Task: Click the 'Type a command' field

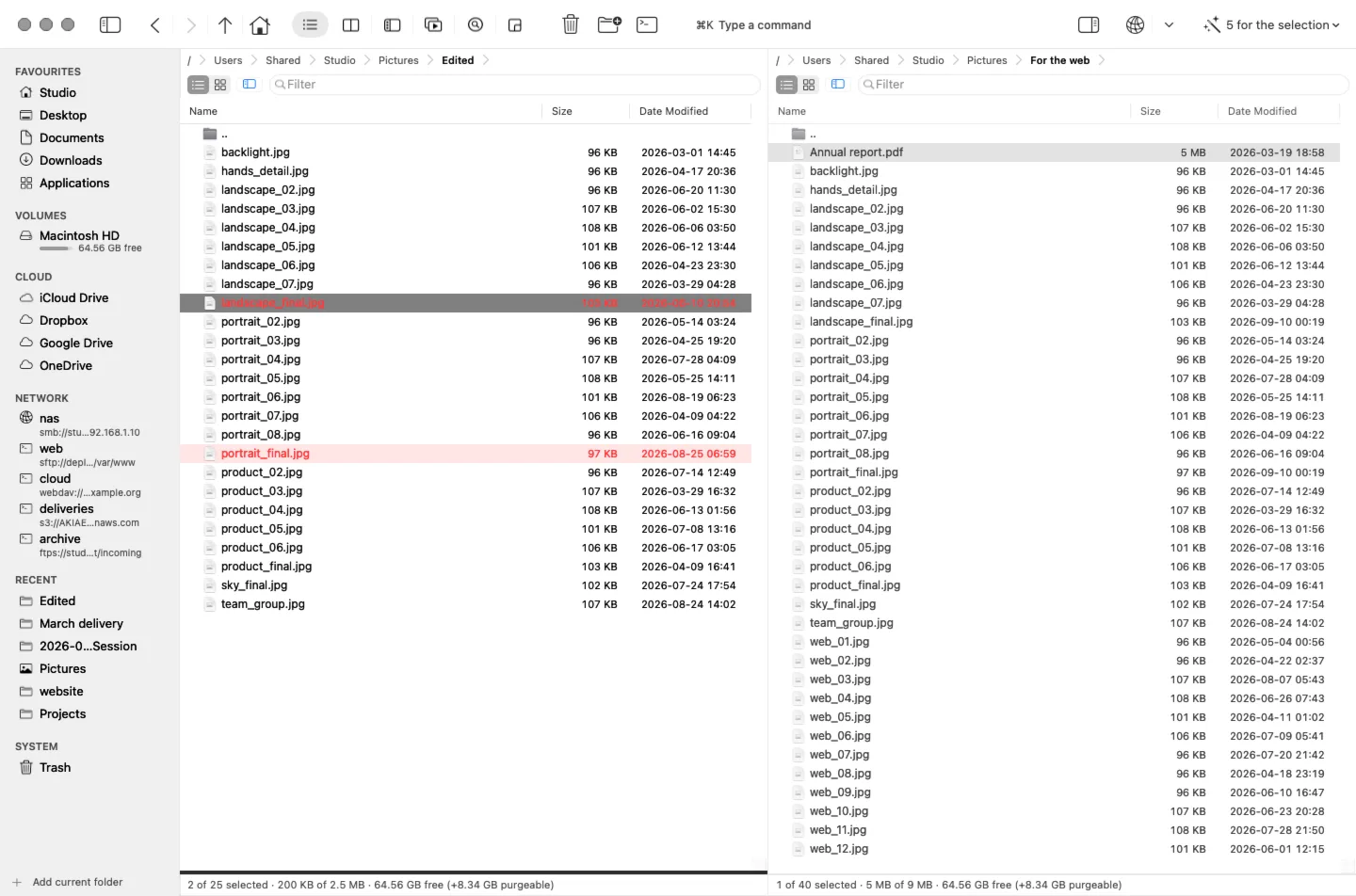Action: [753, 25]
